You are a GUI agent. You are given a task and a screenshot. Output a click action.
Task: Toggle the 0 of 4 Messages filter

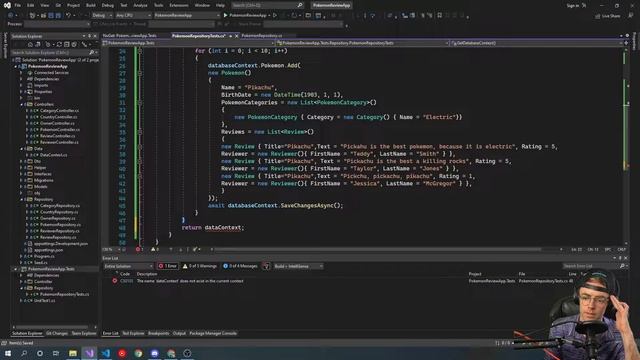click(240, 266)
